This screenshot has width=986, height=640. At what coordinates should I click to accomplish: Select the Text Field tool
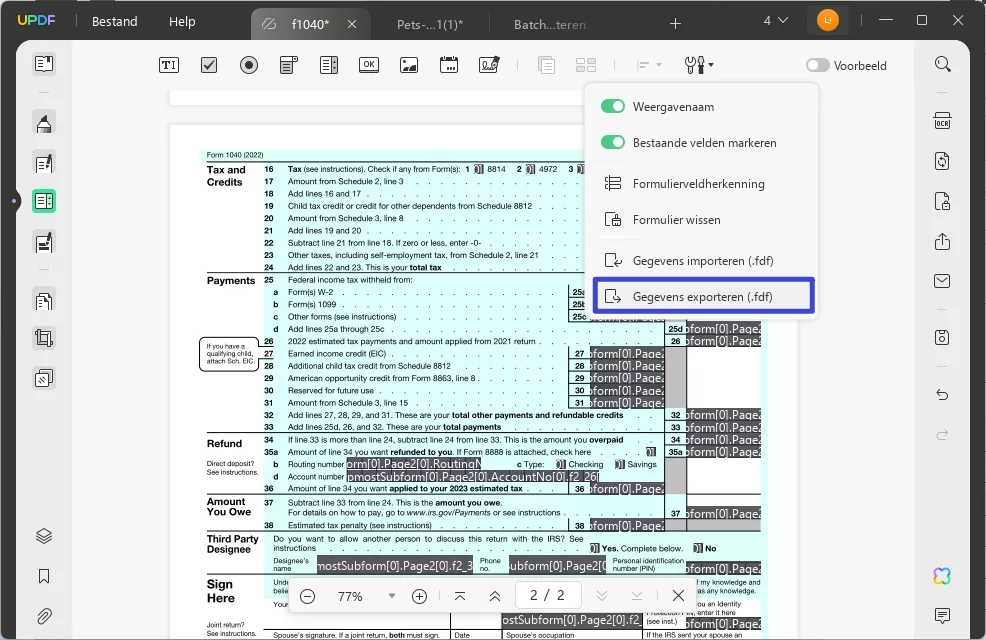(x=169, y=65)
